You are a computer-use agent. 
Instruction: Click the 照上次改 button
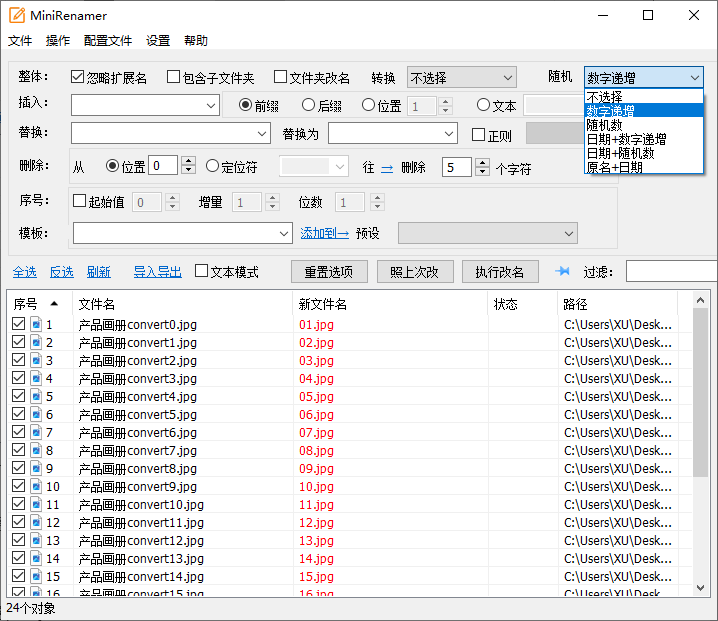click(415, 272)
